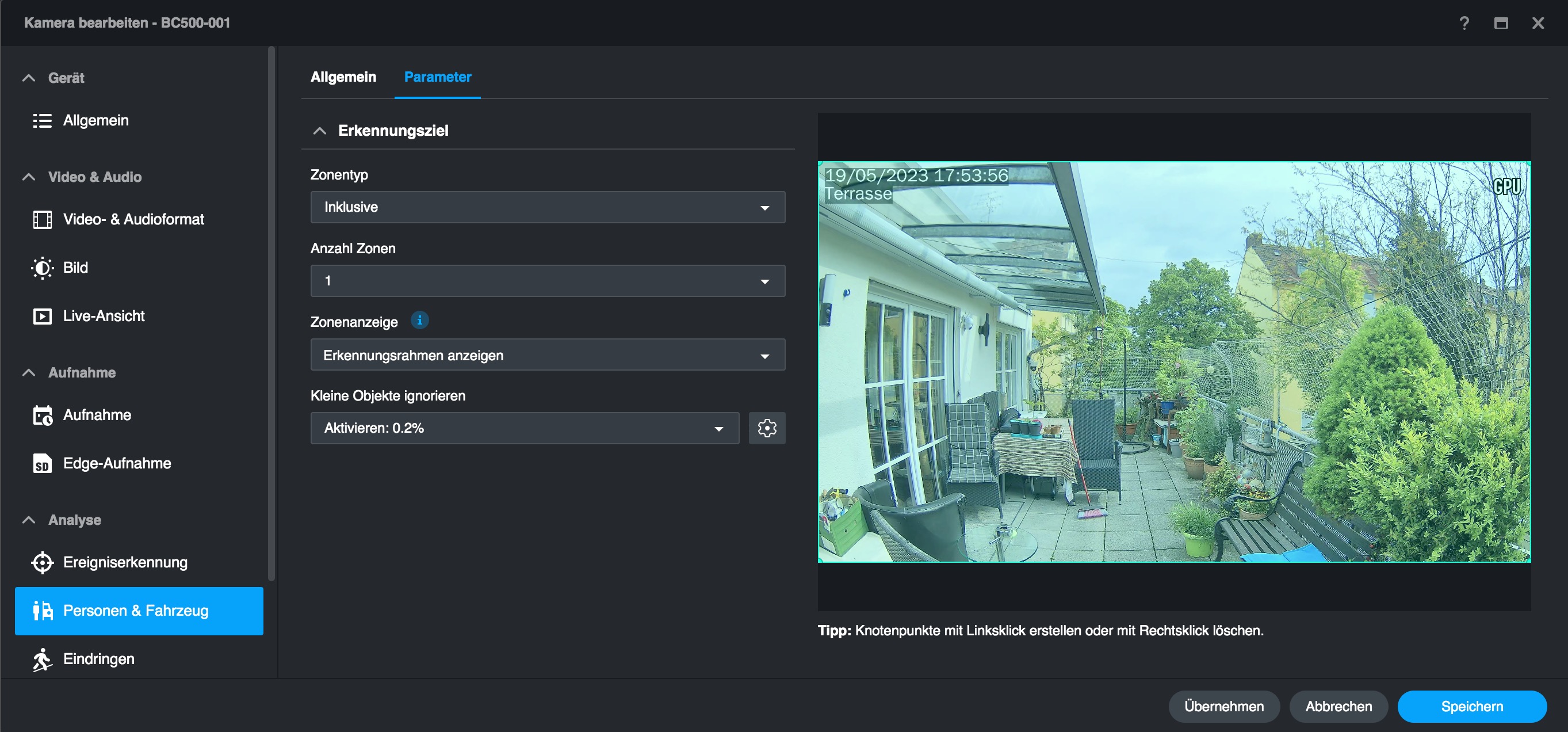This screenshot has width=1568, height=732.
Task: Open Video- & Audioformat settings
Action: 133,219
